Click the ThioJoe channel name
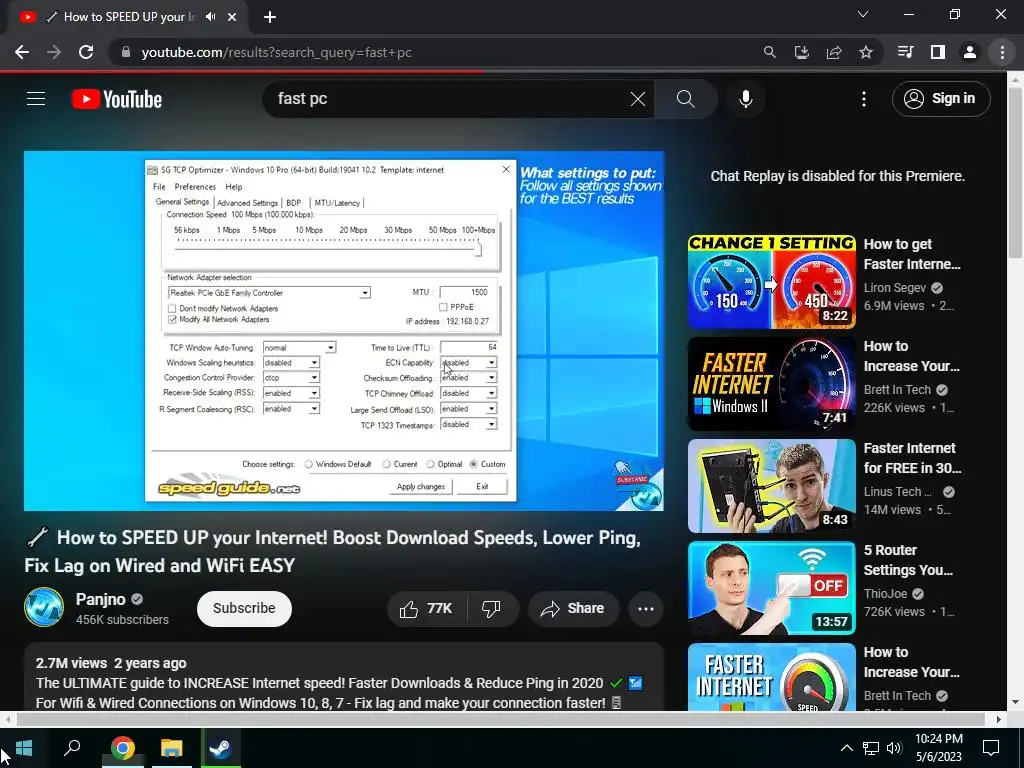 point(886,594)
